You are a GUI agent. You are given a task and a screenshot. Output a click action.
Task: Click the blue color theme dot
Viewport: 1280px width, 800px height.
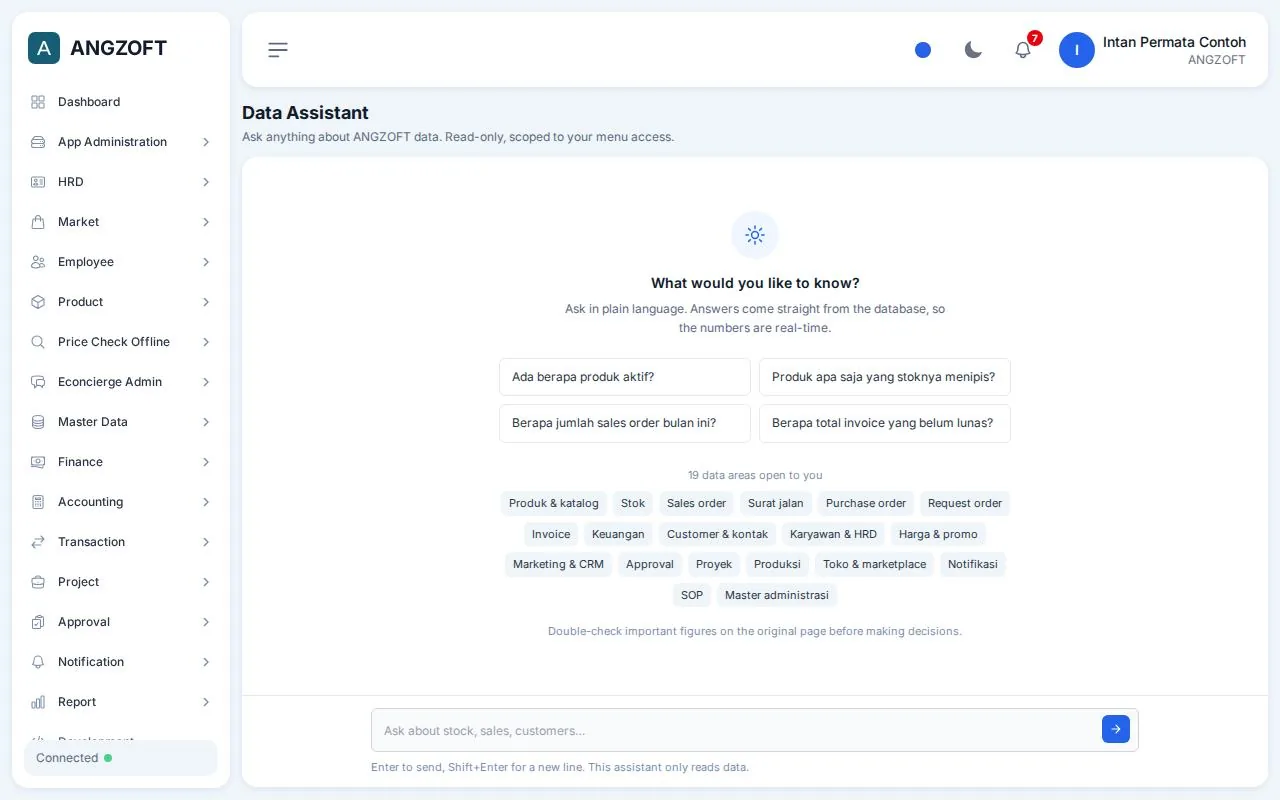coord(923,50)
